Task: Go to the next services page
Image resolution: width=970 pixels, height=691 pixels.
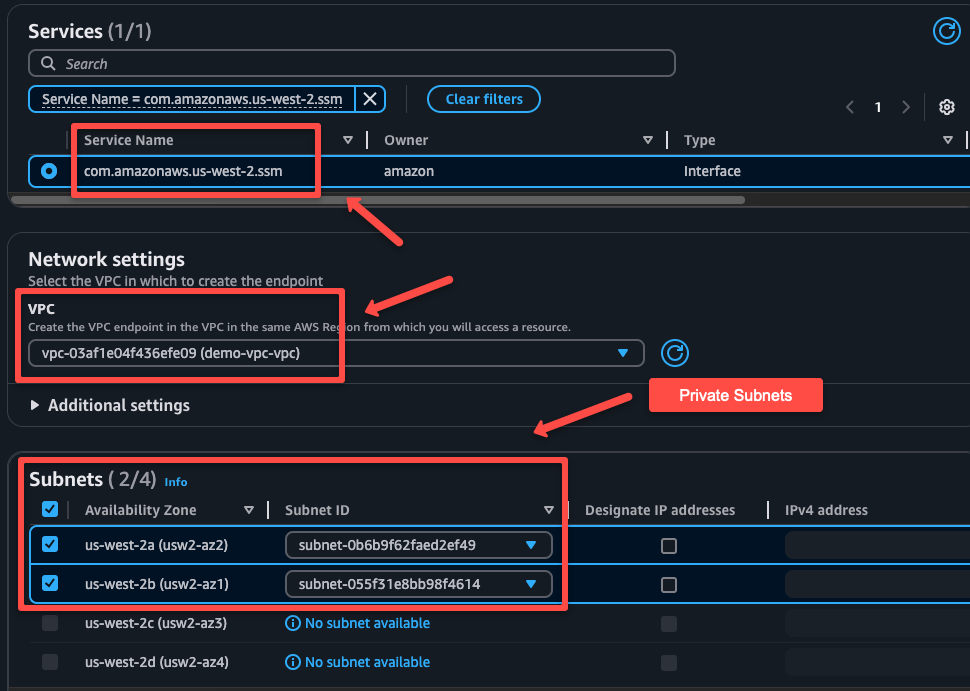Action: coord(906,106)
